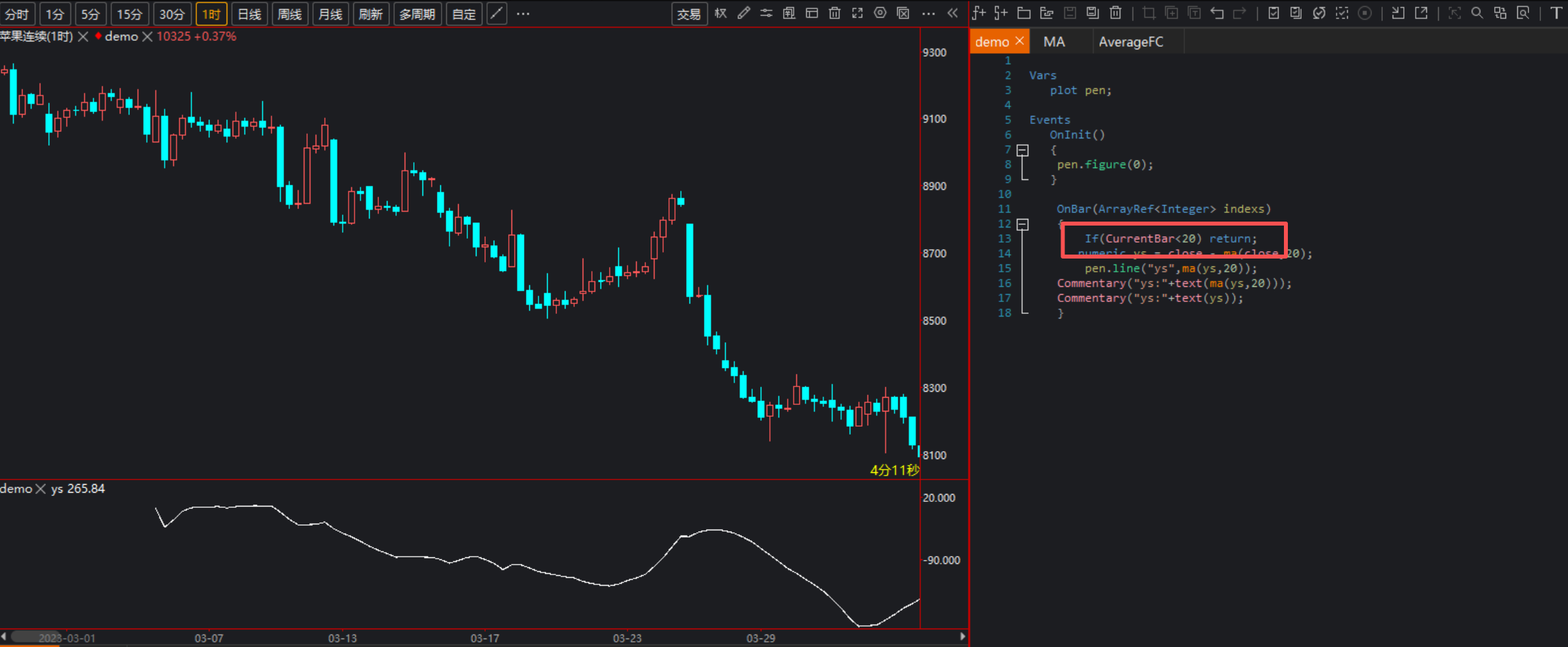Click the undo arrow in editor toolbar
This screenshot has width=1568, height=647.
click(1217, 13)
